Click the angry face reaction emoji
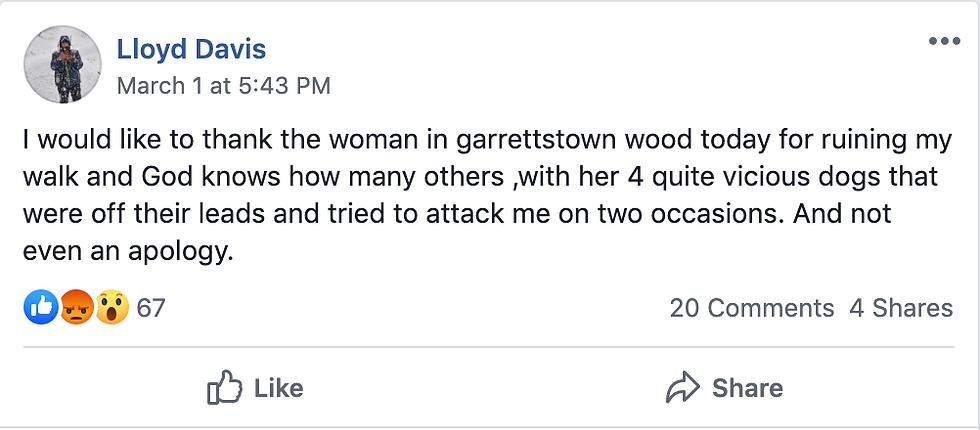The width and height of the screenshot is (980, 430). (77, 308)
